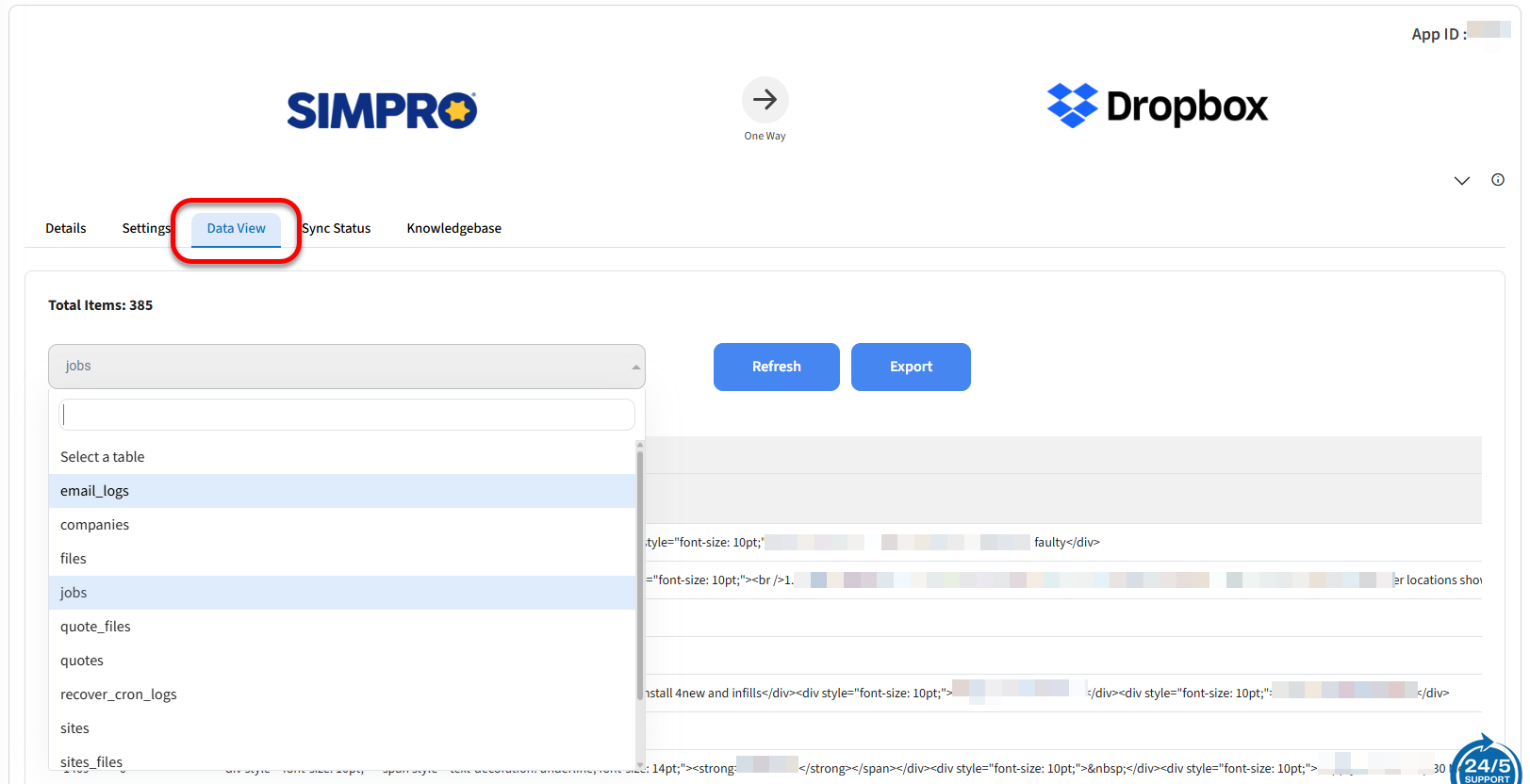Click the One Way arrow icon
Screen dimensions: 1530x784
(x=765, y=100)
